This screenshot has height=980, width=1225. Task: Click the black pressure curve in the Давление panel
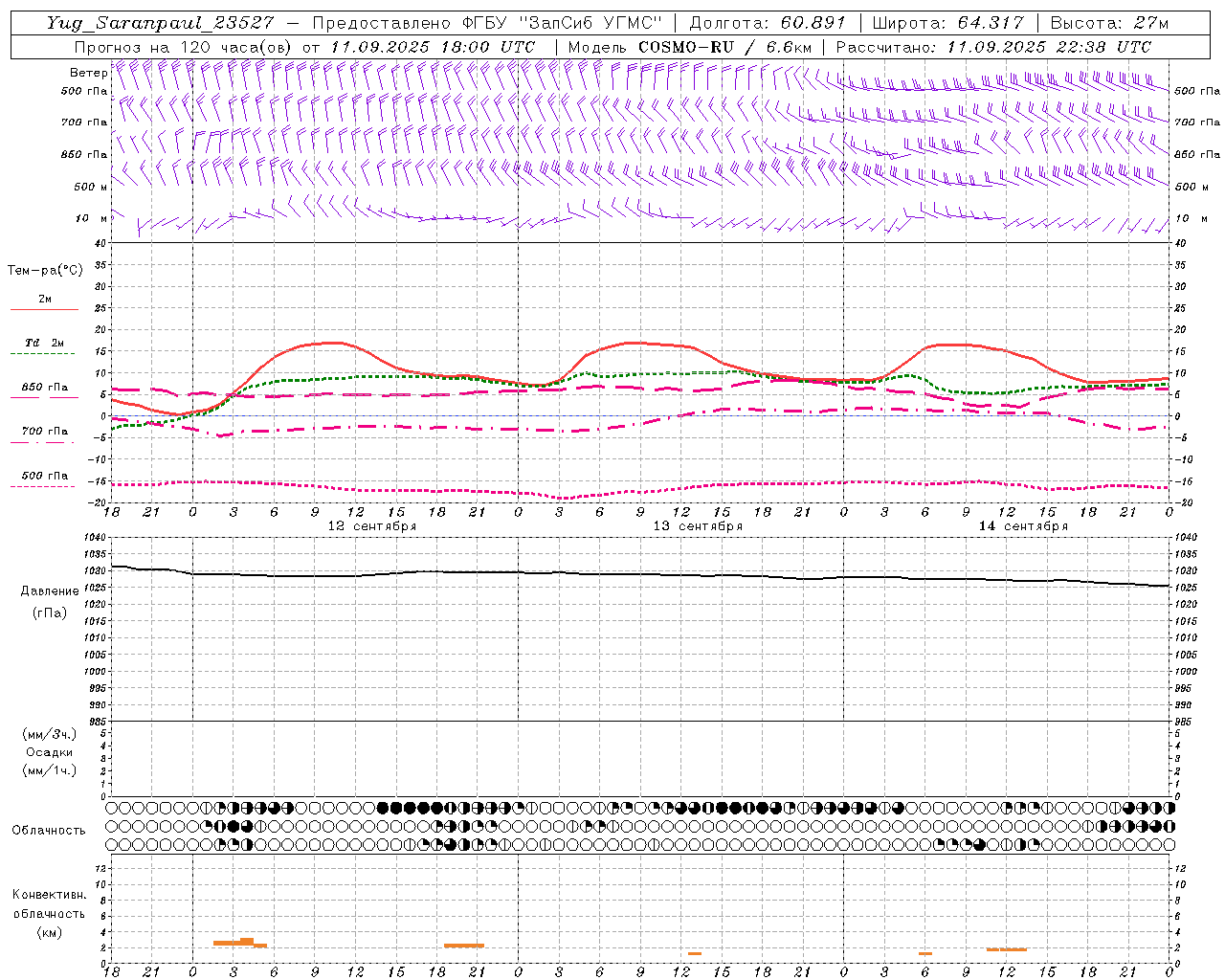(641, 574)
